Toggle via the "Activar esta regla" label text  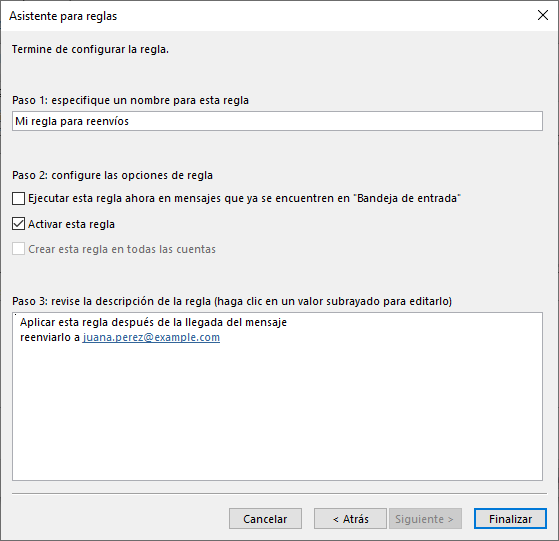tap(71, 224)
